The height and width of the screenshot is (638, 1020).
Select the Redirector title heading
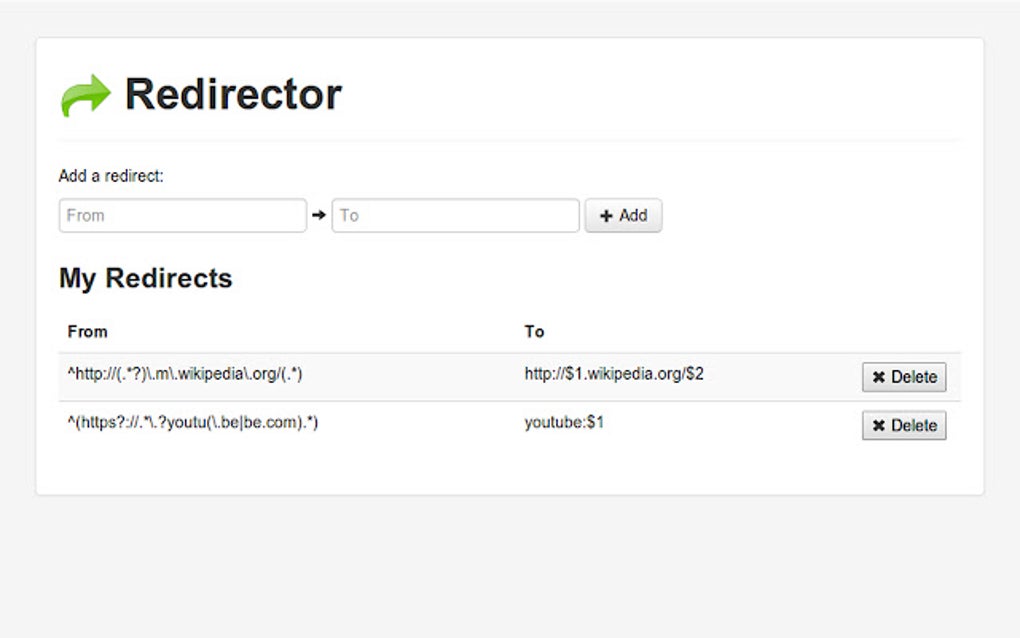click(232, 93)
